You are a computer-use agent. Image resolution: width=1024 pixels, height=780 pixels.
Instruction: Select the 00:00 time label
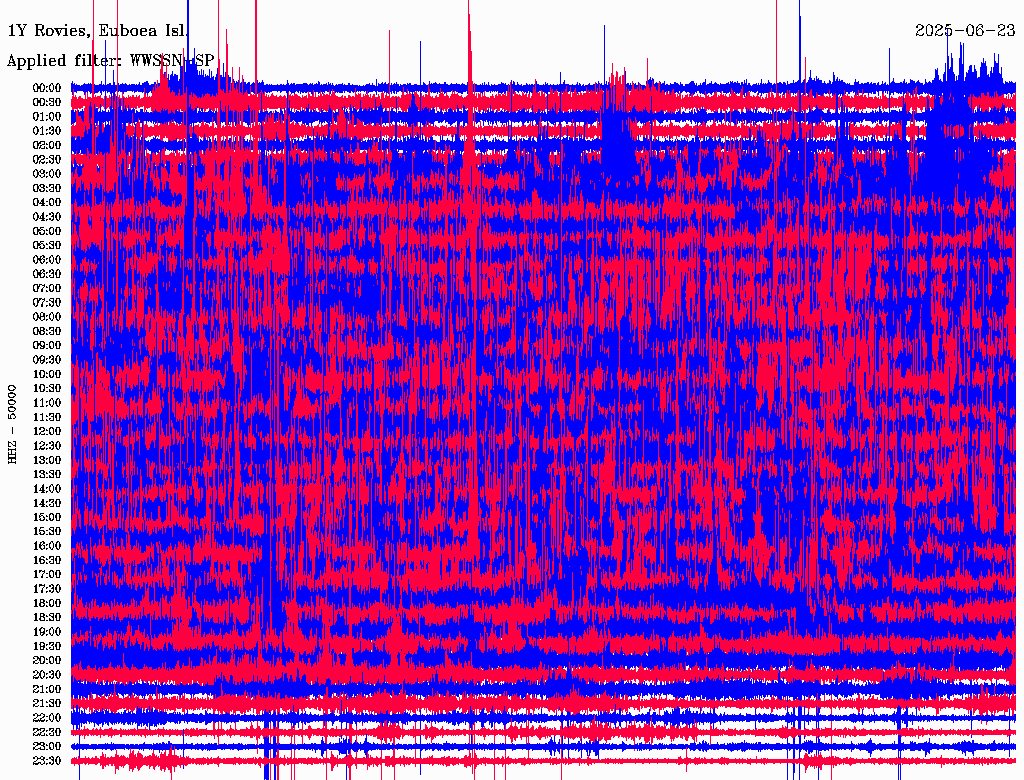tap(47, 88)
